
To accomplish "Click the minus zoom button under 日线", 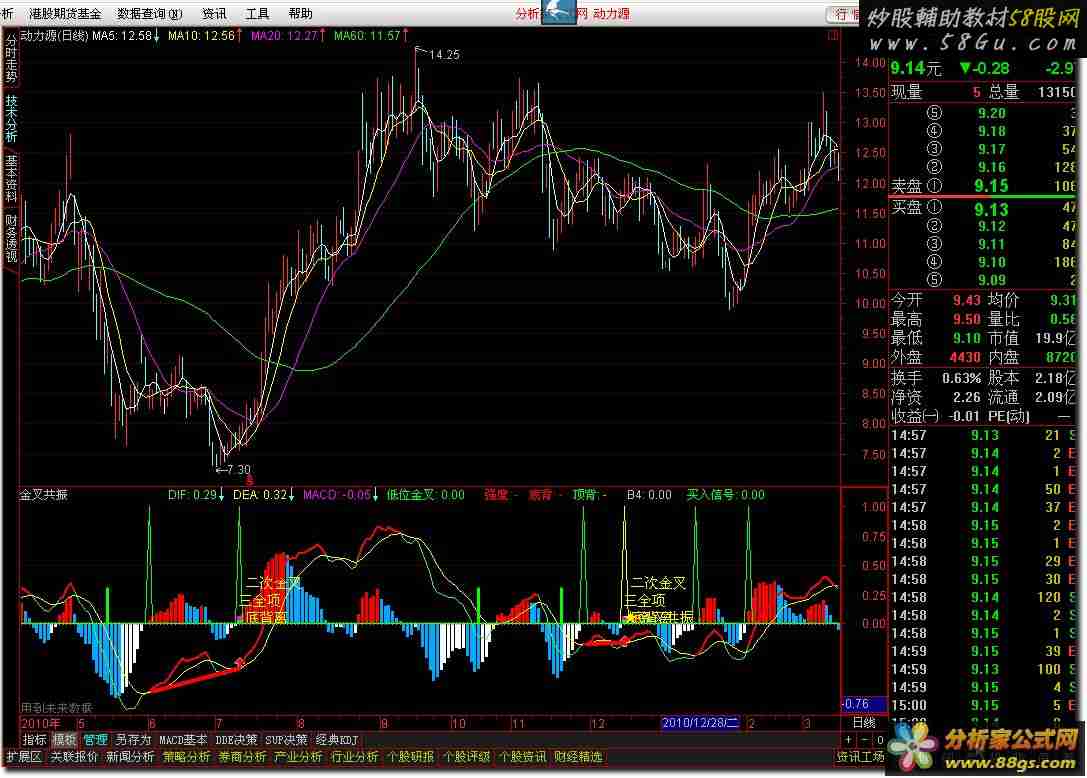I will pyautogui.click(x=864, y=740).
